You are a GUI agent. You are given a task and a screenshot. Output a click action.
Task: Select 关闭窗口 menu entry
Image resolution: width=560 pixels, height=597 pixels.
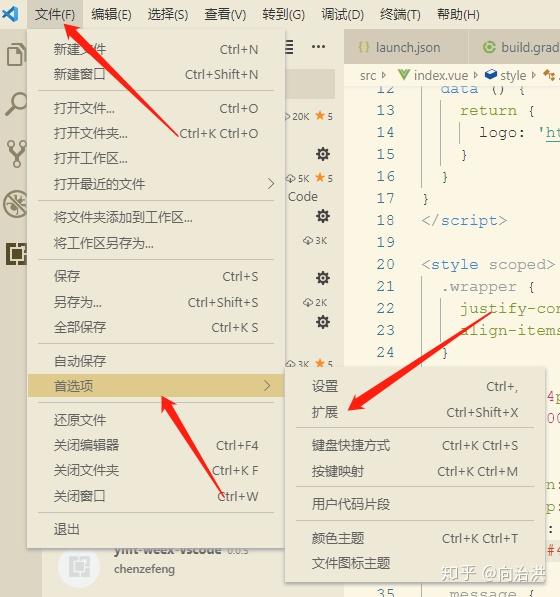156,496
